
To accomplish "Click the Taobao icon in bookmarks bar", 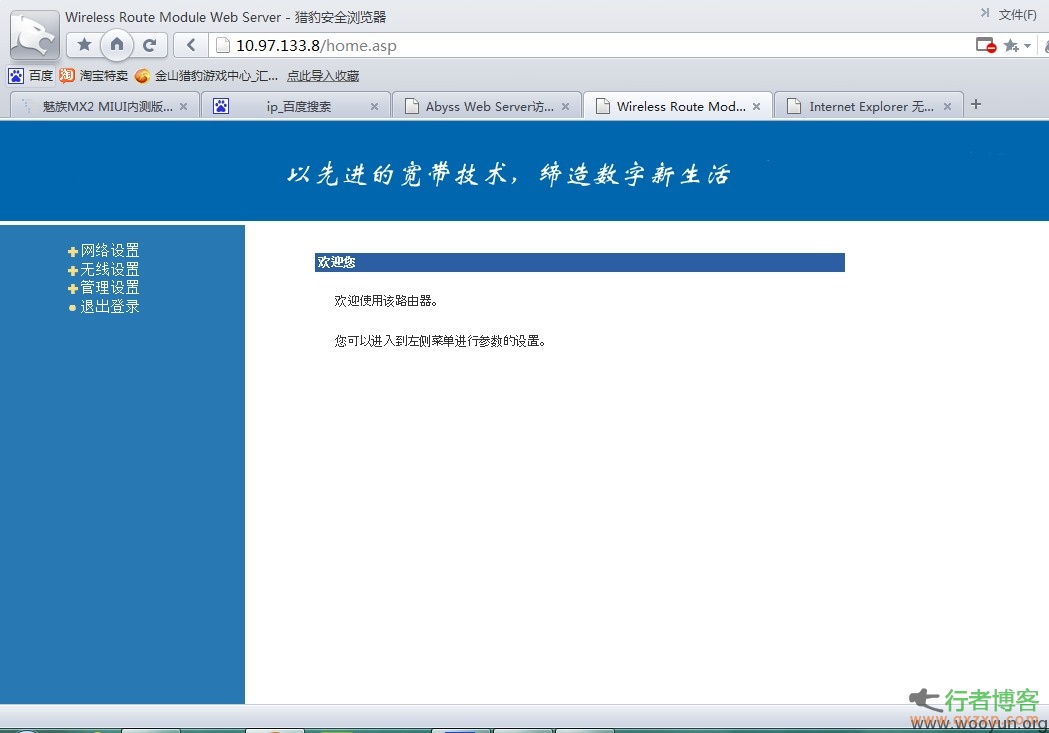I will pos(67,76).
